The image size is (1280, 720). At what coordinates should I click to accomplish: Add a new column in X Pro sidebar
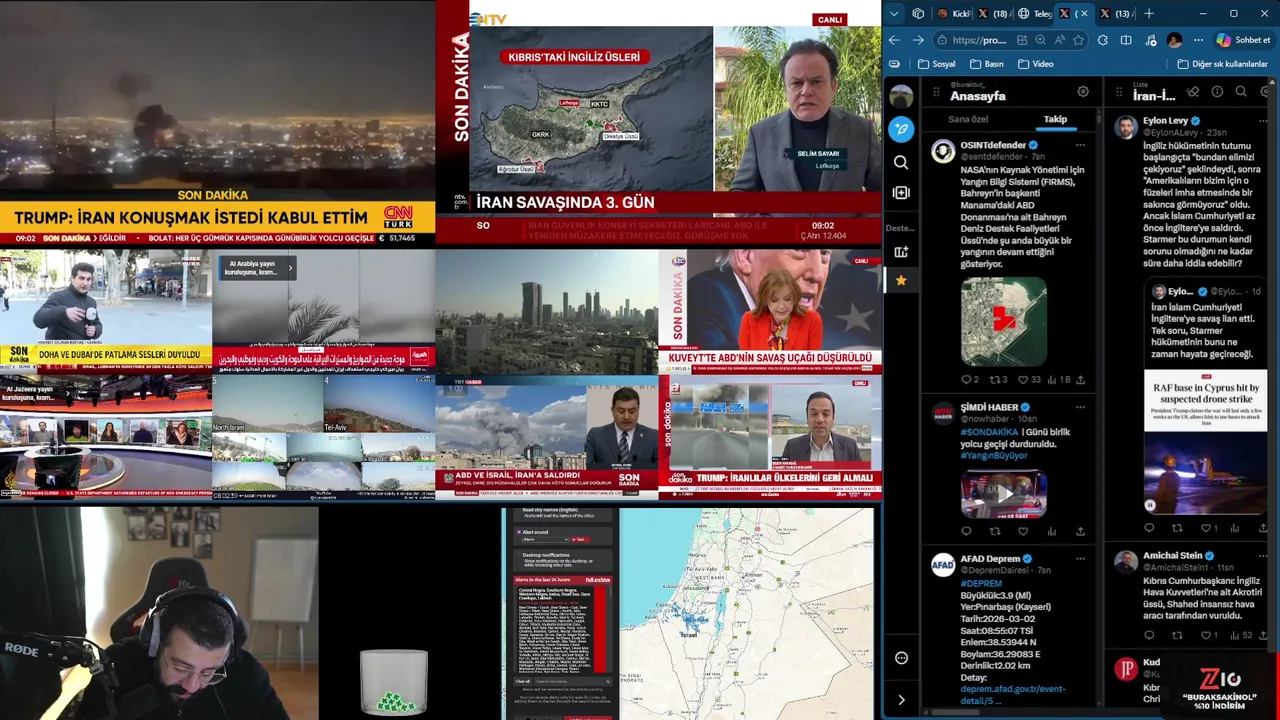coord(901,192)
